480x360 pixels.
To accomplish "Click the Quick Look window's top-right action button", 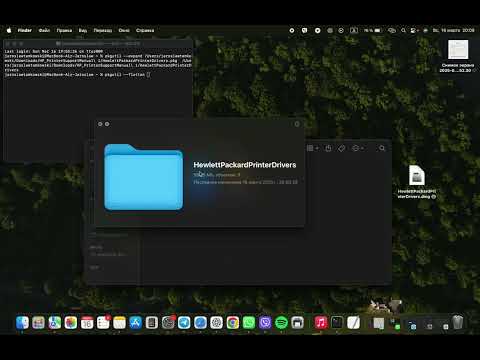I will click(297, 124).
